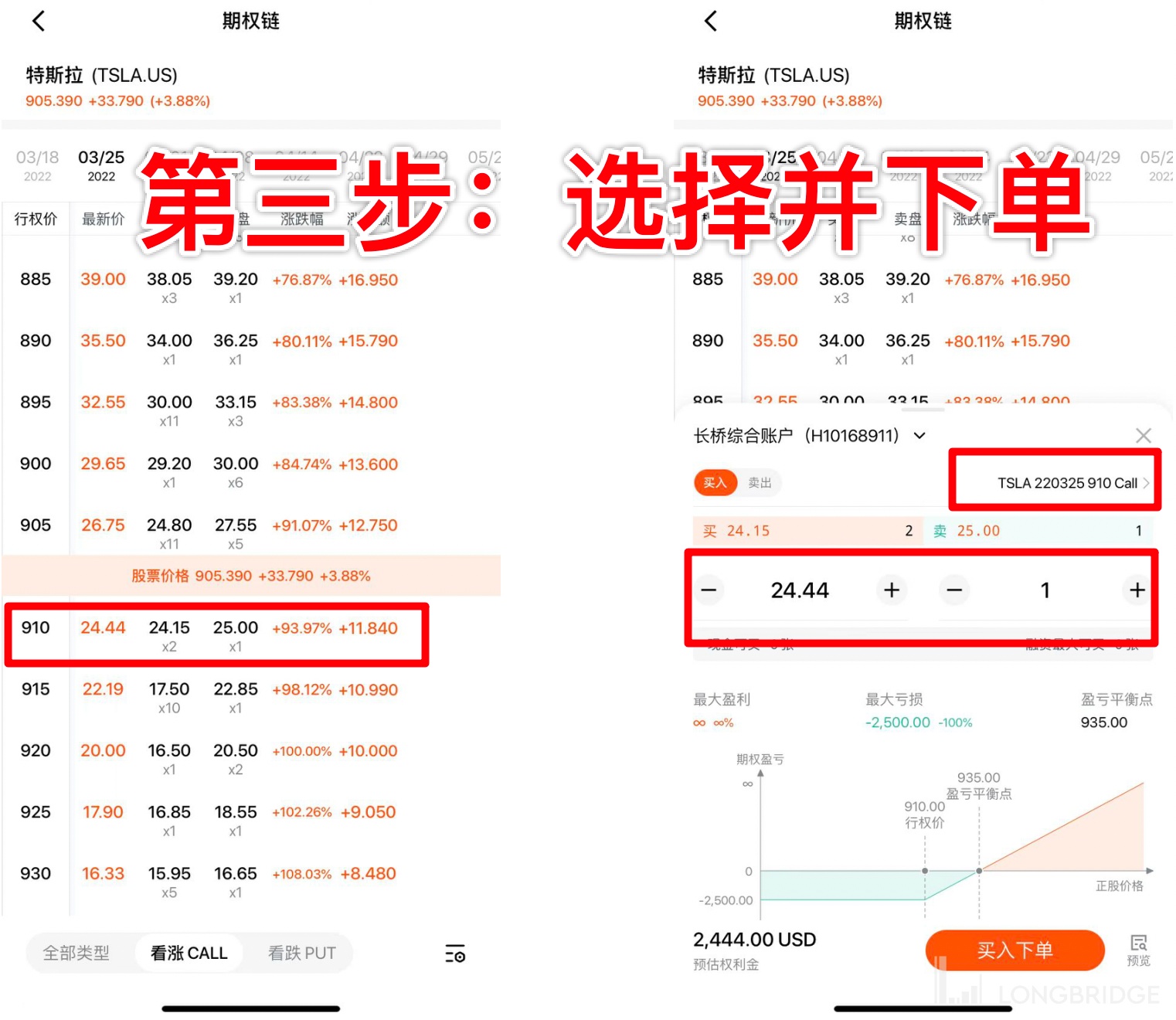Viewport: 1176px width, 1020px height.
Task: Open option chain filter settings icon
Action: pyautogui.click(x=455, y=954)
